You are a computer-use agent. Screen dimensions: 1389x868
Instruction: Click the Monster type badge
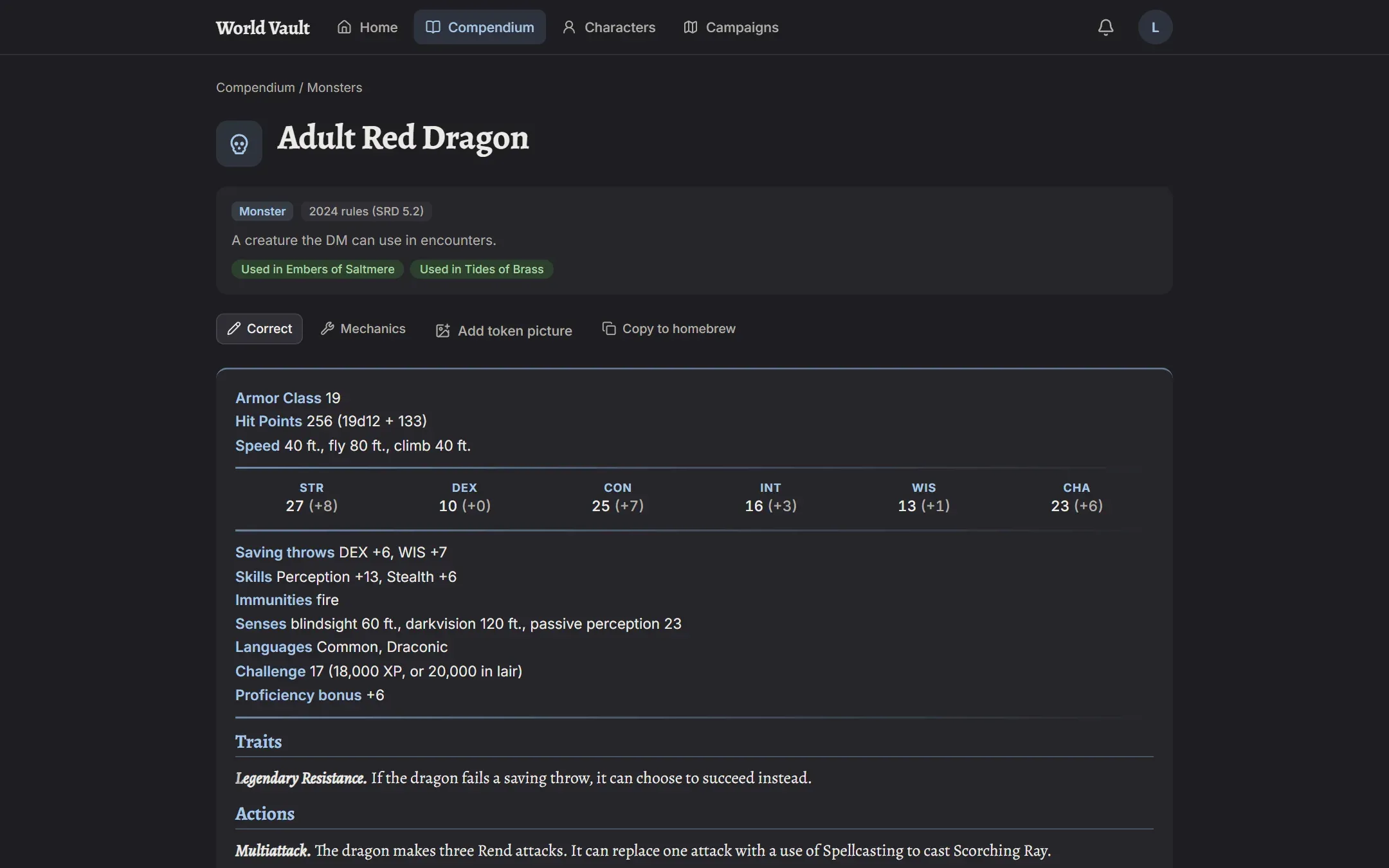pyautogui.click(x=262, y=211)
